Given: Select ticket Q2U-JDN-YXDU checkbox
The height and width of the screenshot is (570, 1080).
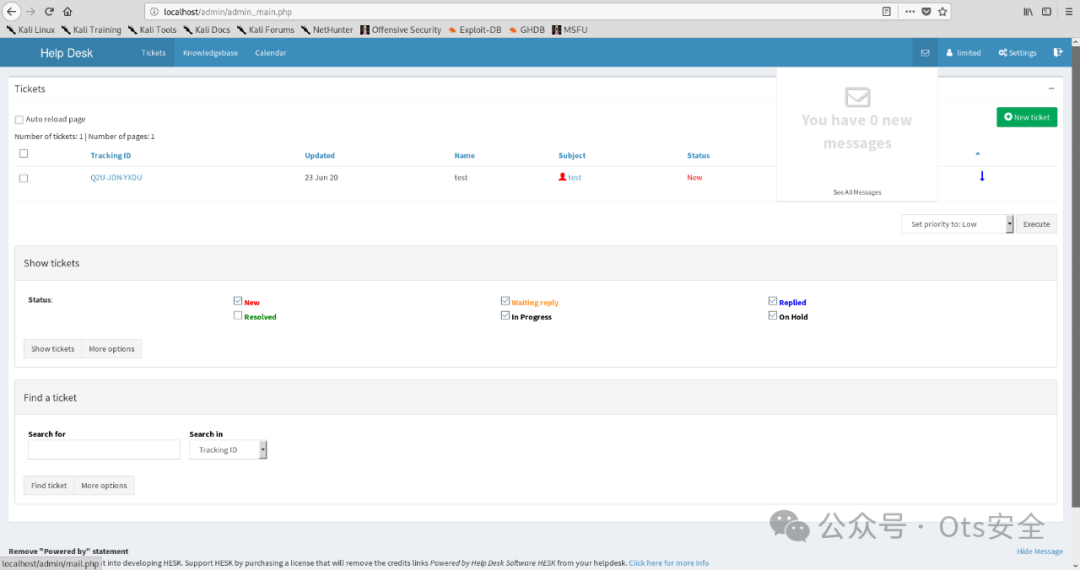Looking at the screenshot, I should pyautogui.click(x=23, y=178).
